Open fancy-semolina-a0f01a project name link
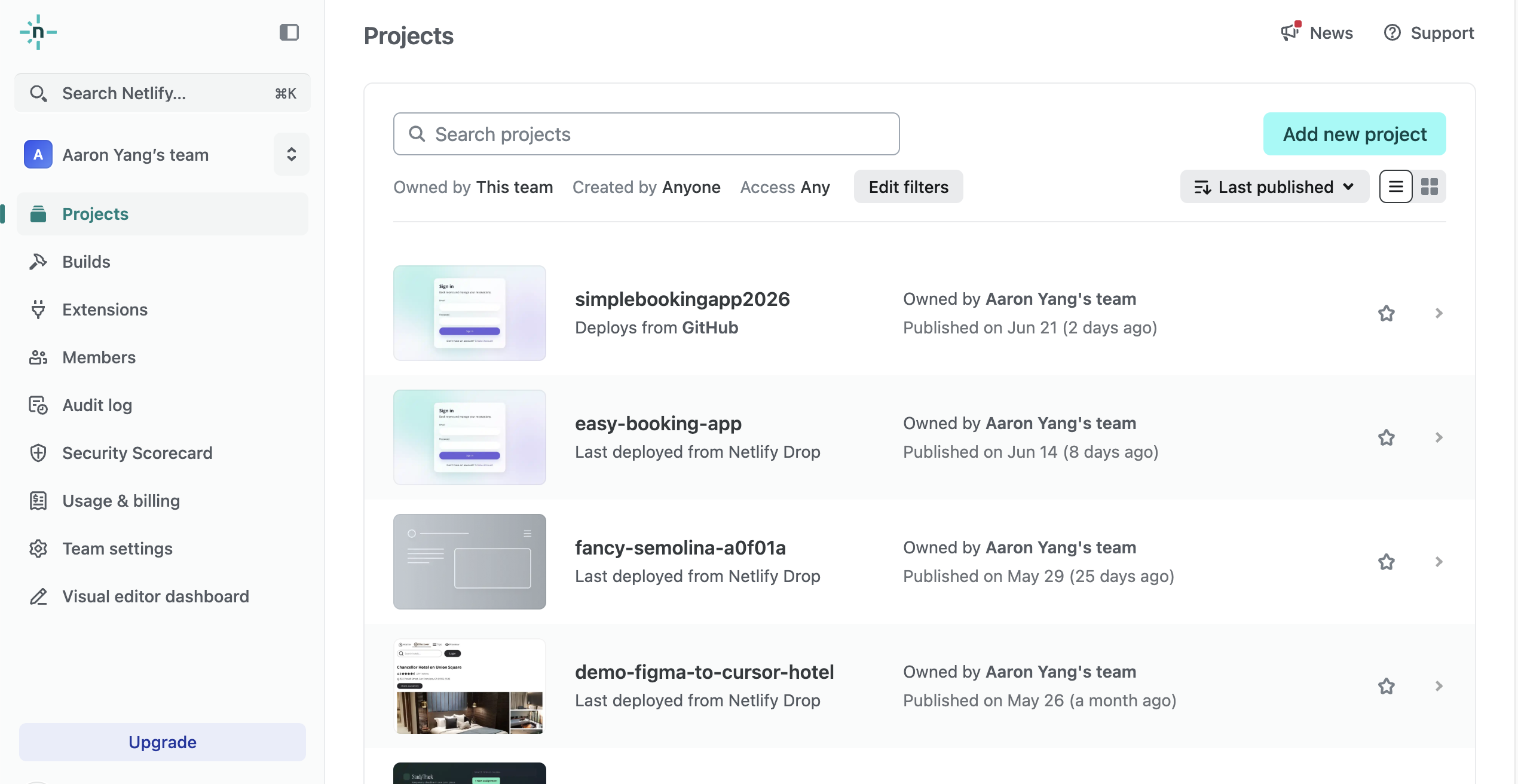Image resolution: width=1518 pixels, height=784 pixels. pos(680,547)
